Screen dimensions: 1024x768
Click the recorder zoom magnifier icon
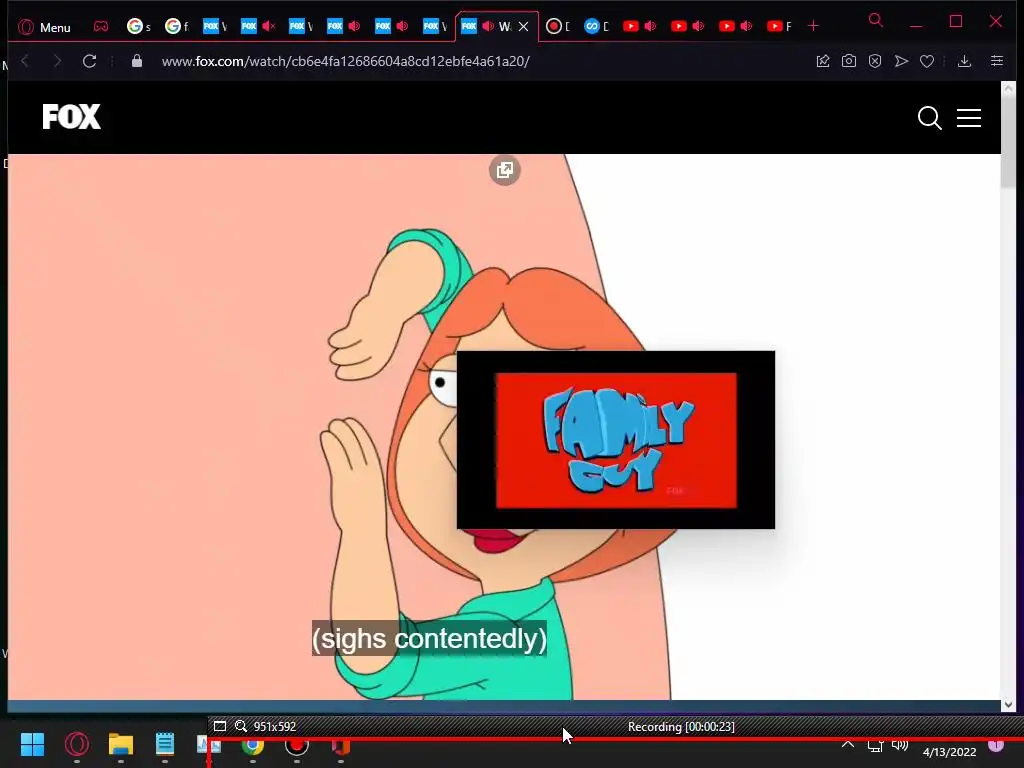tap(241, 726)
